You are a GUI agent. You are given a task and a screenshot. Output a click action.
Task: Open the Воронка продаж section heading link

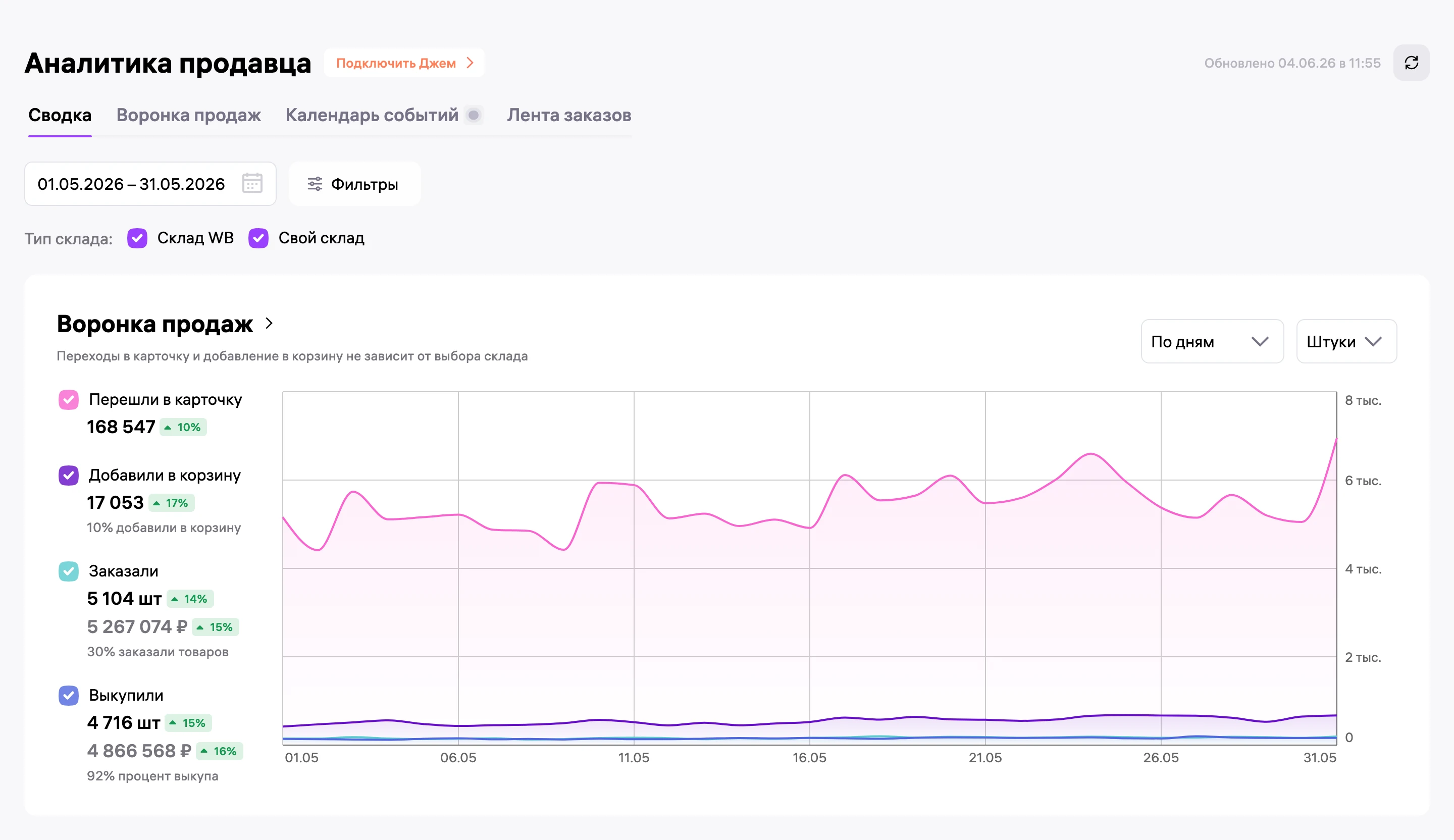pyautogui.click(x=154, y=324)
